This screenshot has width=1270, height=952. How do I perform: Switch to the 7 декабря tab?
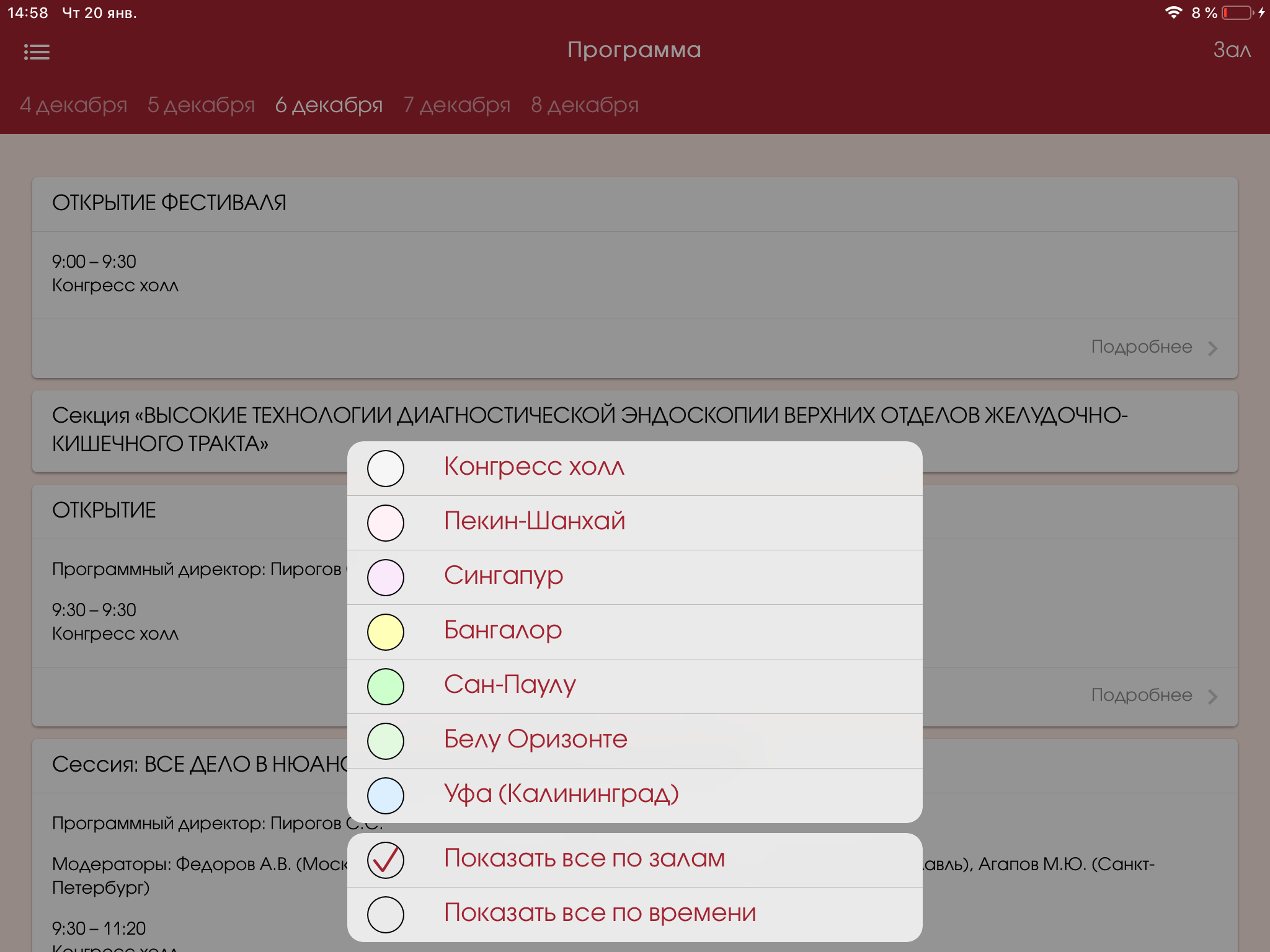click(x=456, y=105)
